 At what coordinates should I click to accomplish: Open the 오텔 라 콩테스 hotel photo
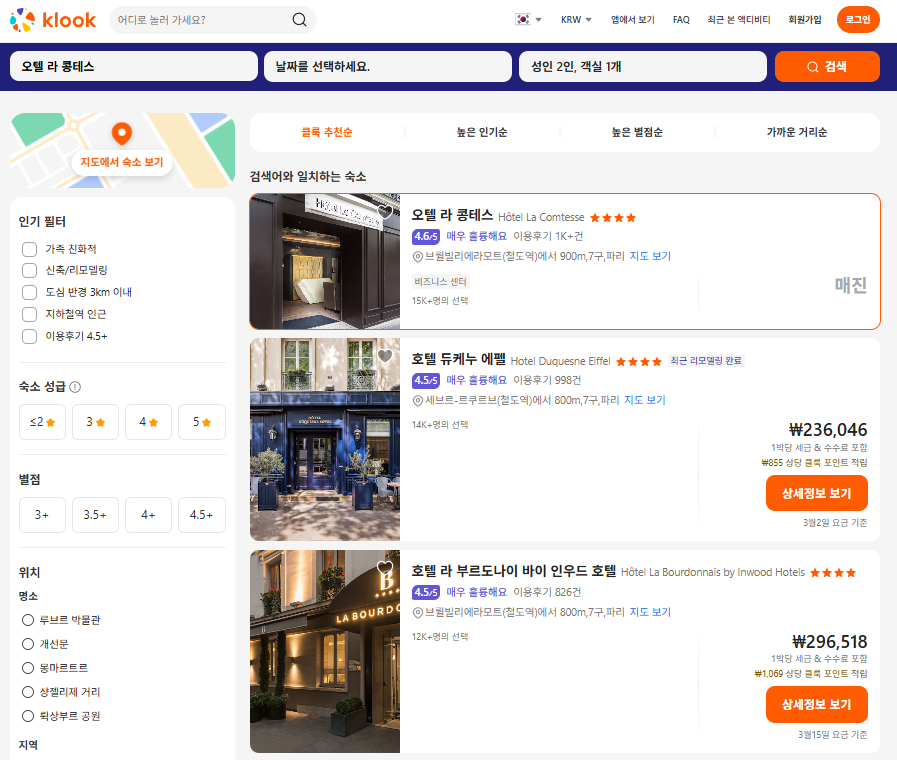(x=325, y=261)
